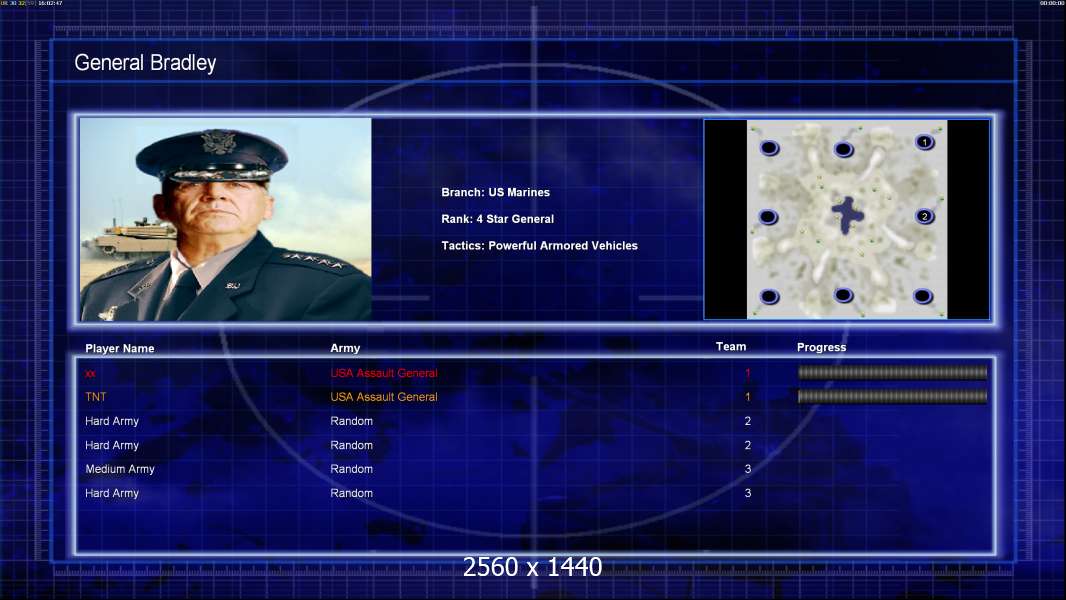The width and height of the screenshot is (1066, 600).
Task: Select the bottom-left corner start marker on minimap
Action: point(769,296)
